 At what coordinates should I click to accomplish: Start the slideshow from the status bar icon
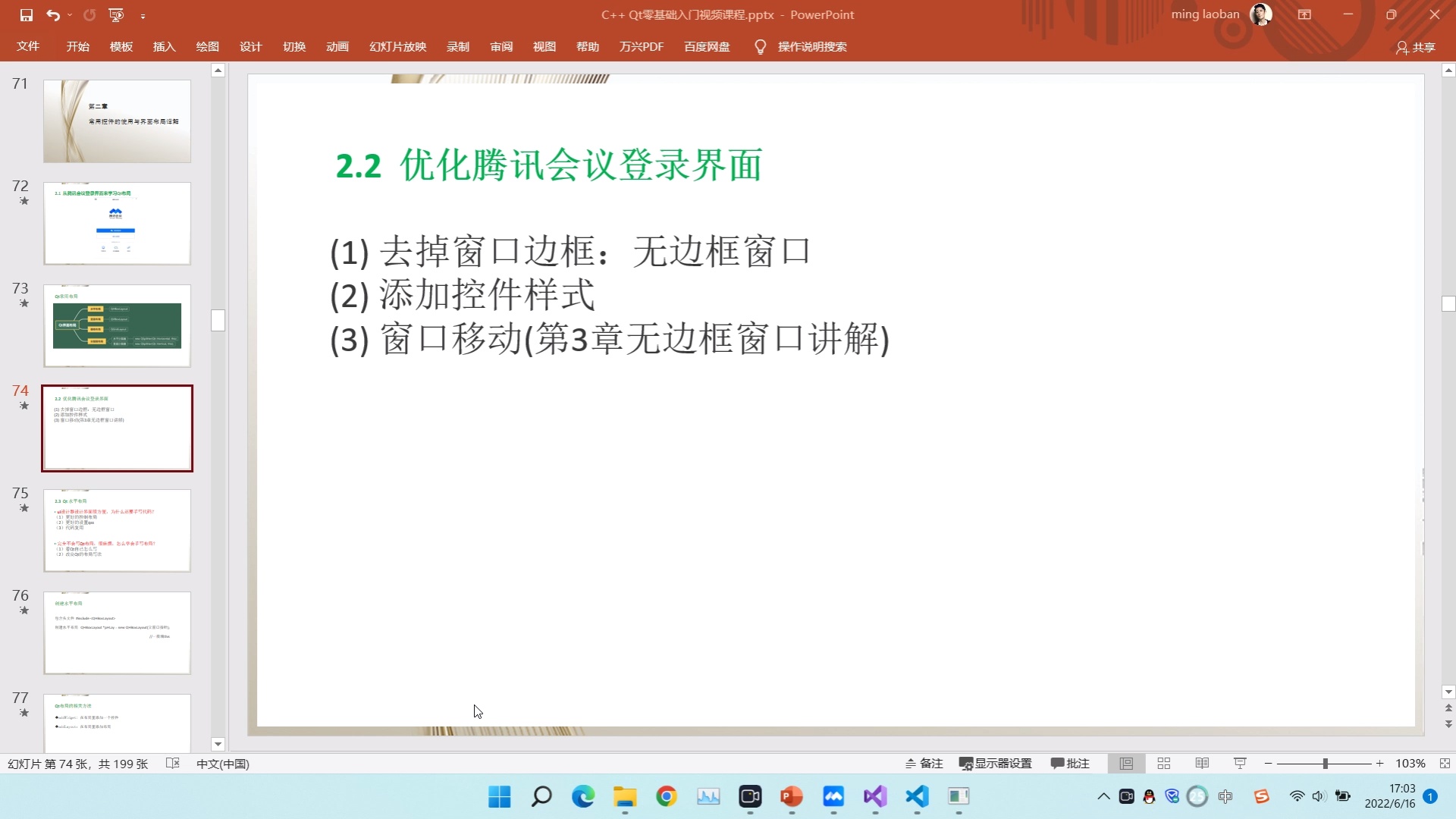tap(1239, 764)
